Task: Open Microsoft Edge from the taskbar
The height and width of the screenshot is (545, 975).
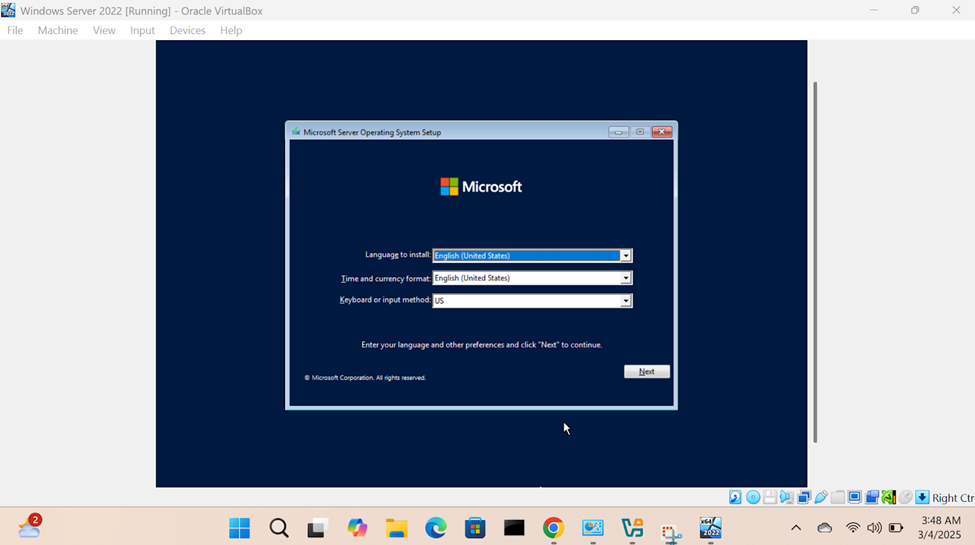Action: (x=436, y=528)
